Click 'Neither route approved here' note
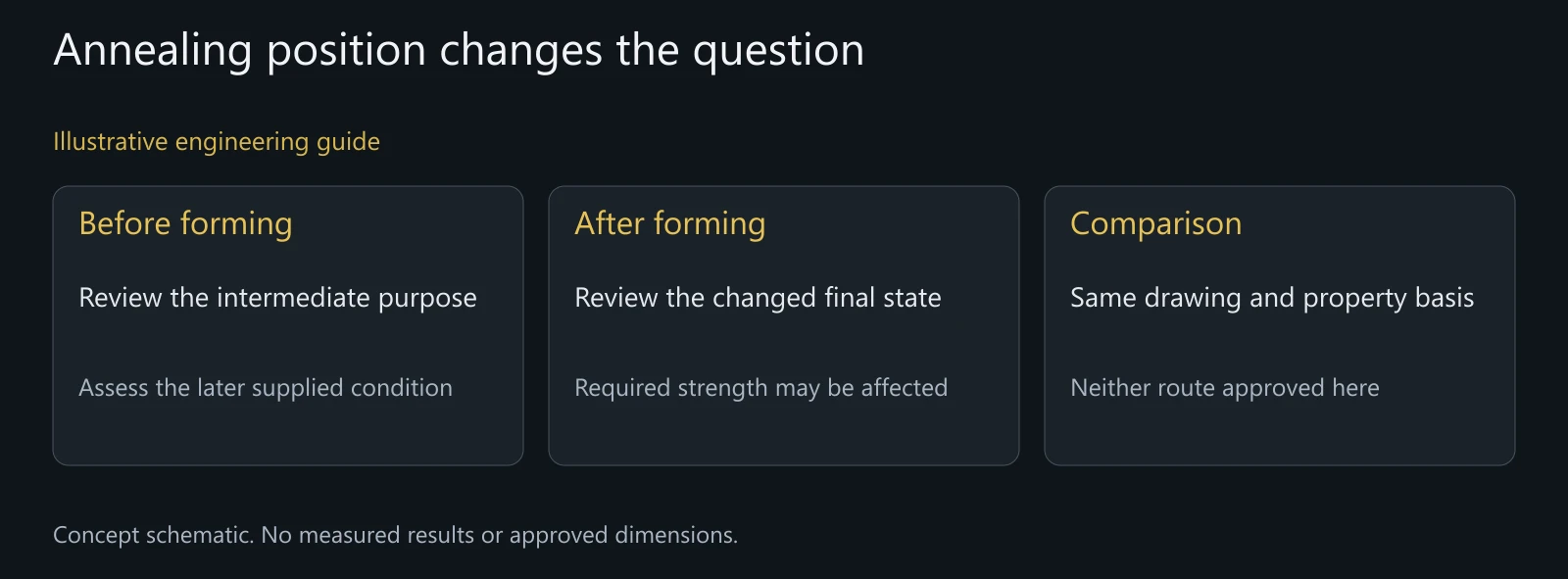 1225,388
